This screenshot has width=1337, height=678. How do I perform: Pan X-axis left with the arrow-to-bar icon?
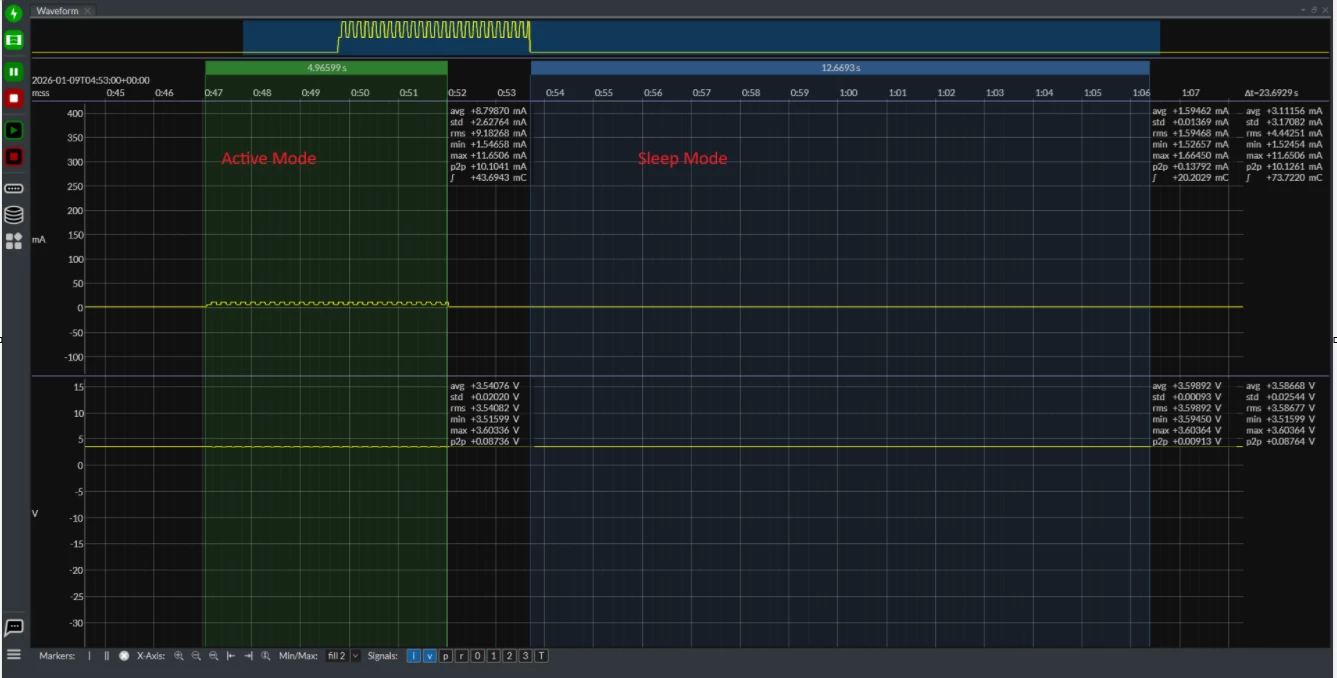click(231, 656)
